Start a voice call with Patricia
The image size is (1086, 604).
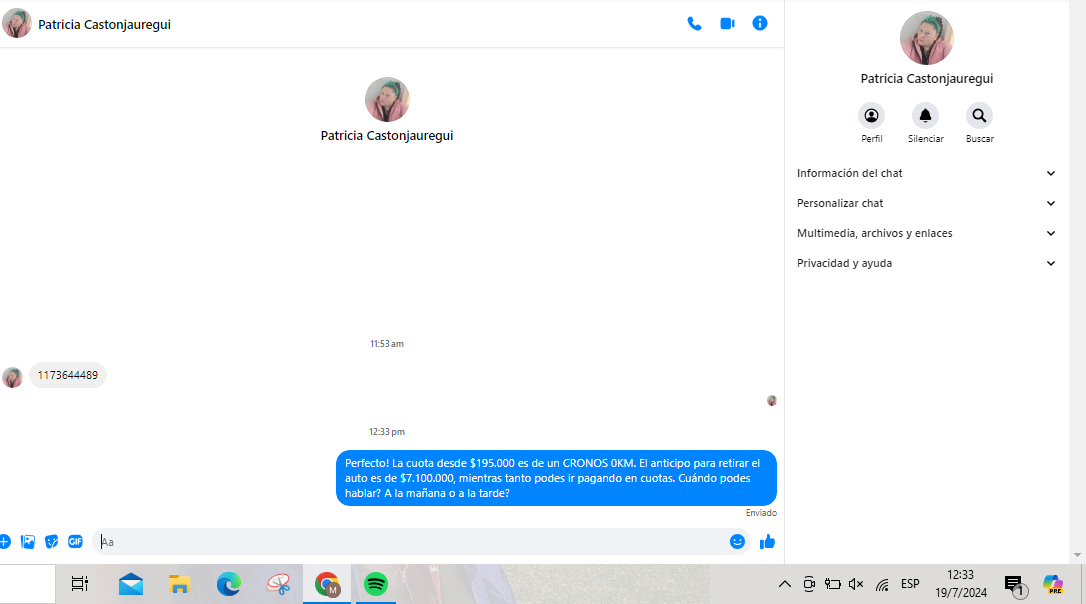[694, 24]
